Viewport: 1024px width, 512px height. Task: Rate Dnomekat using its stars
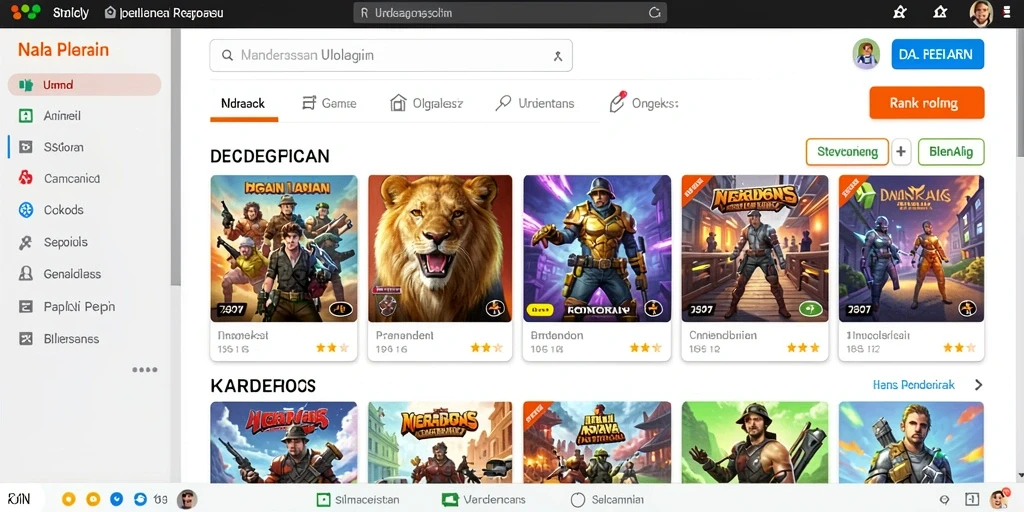tap(332, 348)
